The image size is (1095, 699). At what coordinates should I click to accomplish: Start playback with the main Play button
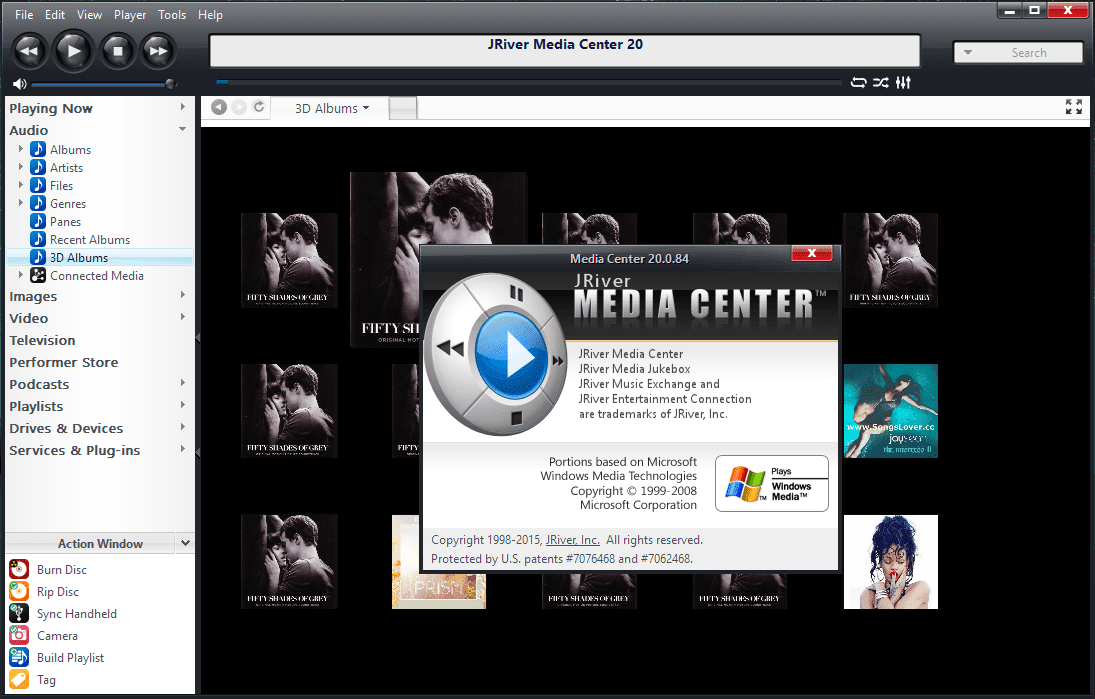[x=73, y=51]
